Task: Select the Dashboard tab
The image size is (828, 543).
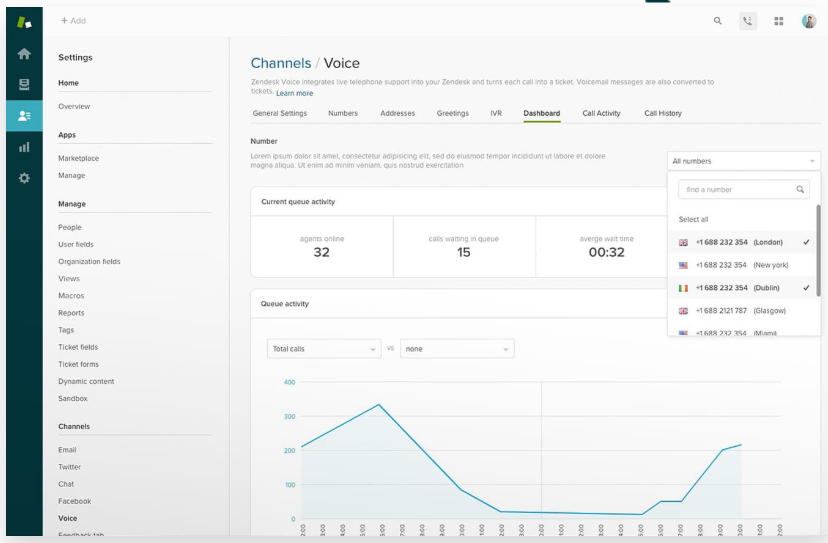Action: (x=541, y=113)
